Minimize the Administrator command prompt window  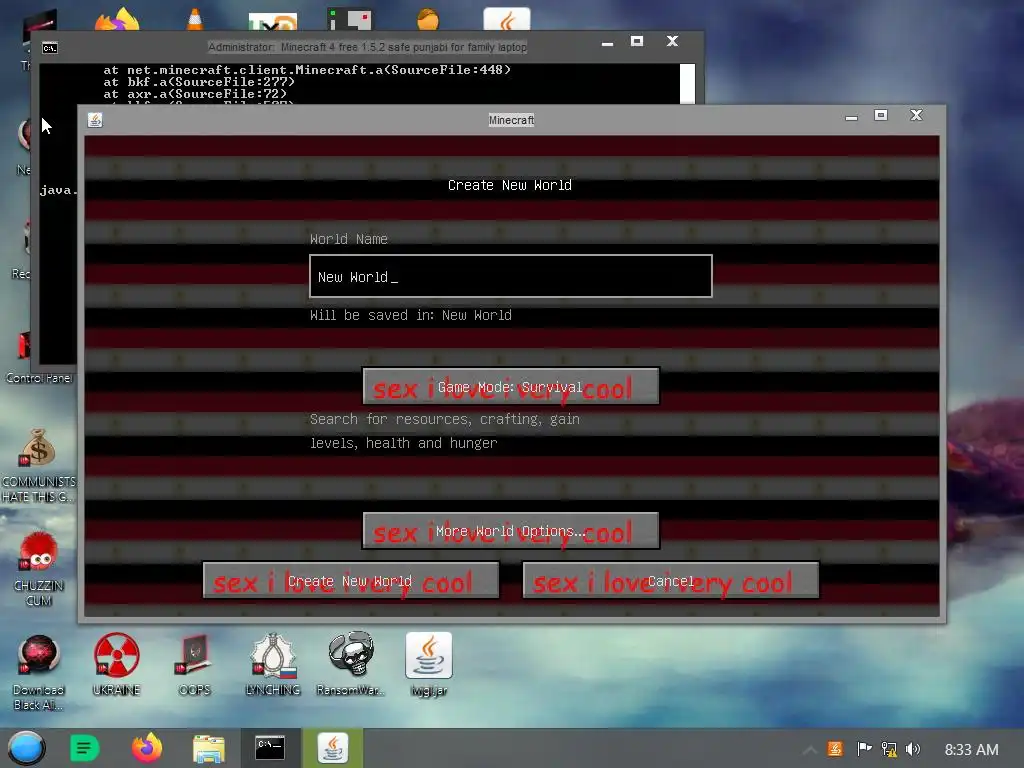tap(607, 43)
